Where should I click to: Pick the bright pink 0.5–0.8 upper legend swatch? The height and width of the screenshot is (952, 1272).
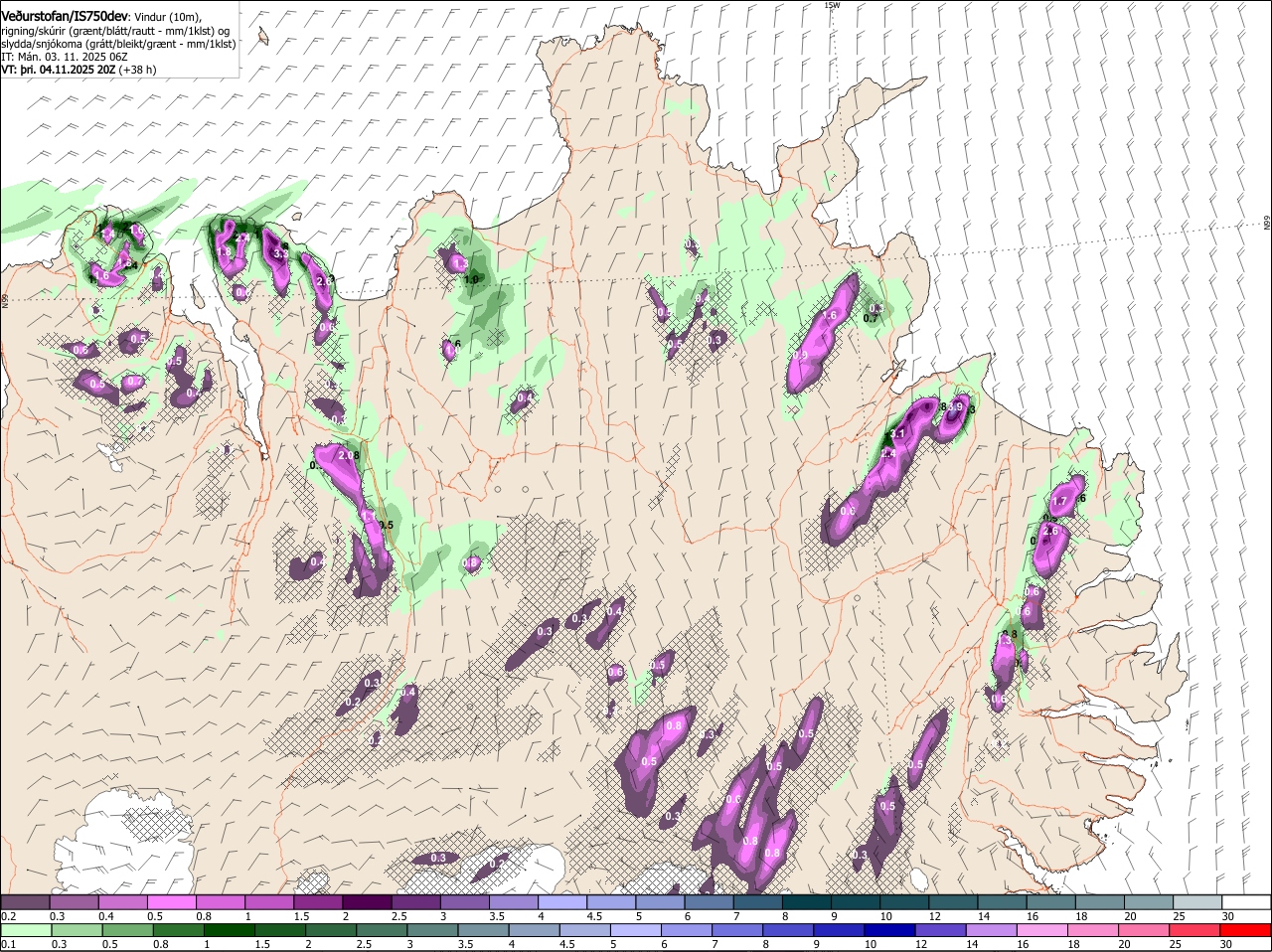pos(172,901)
